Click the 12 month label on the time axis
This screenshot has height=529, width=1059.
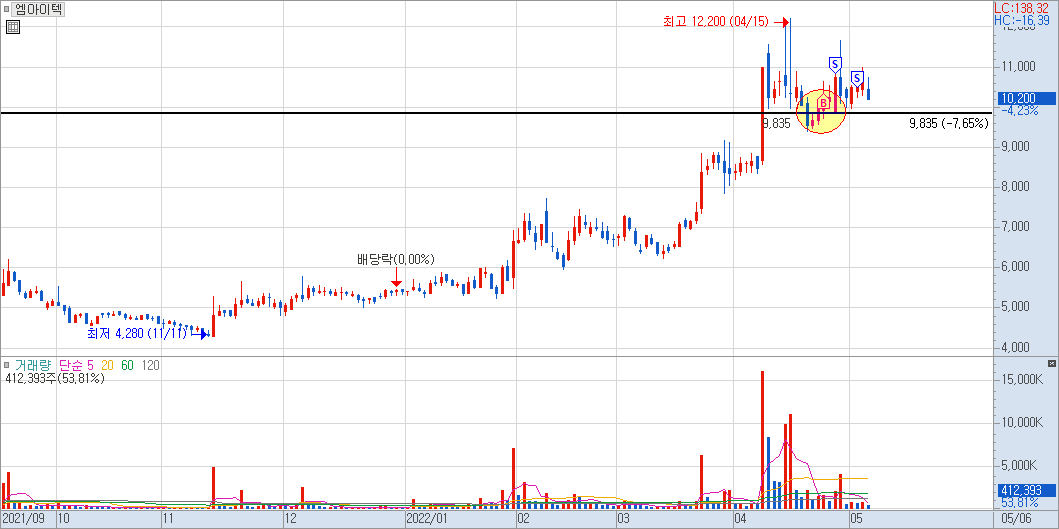click(x=292, y=519)
